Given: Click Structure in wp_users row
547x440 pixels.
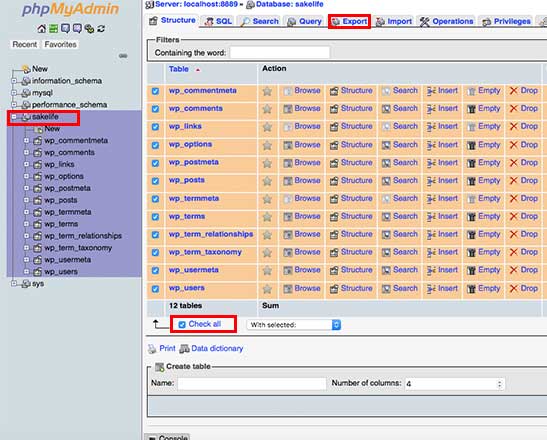Looking at the screenshot, I should (351, 288).
